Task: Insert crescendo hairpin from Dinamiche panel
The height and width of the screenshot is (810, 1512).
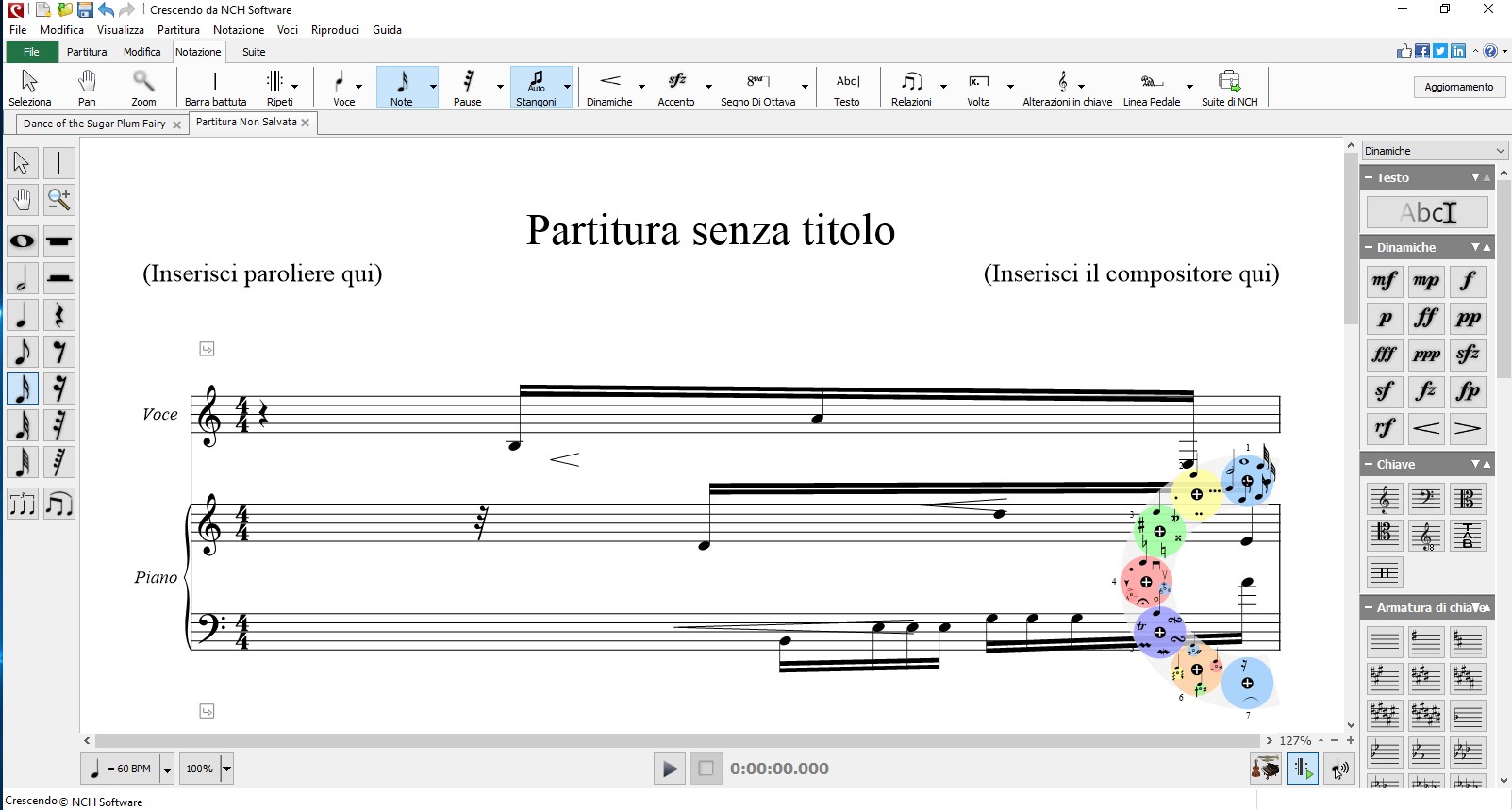Action: [1426, 428]
